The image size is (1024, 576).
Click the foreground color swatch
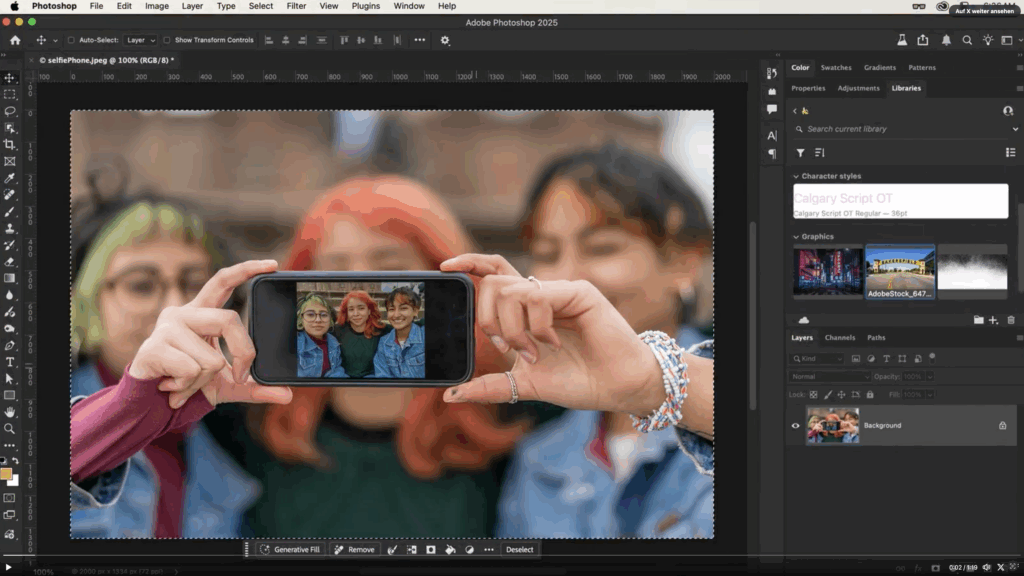[x=7, y=473]
